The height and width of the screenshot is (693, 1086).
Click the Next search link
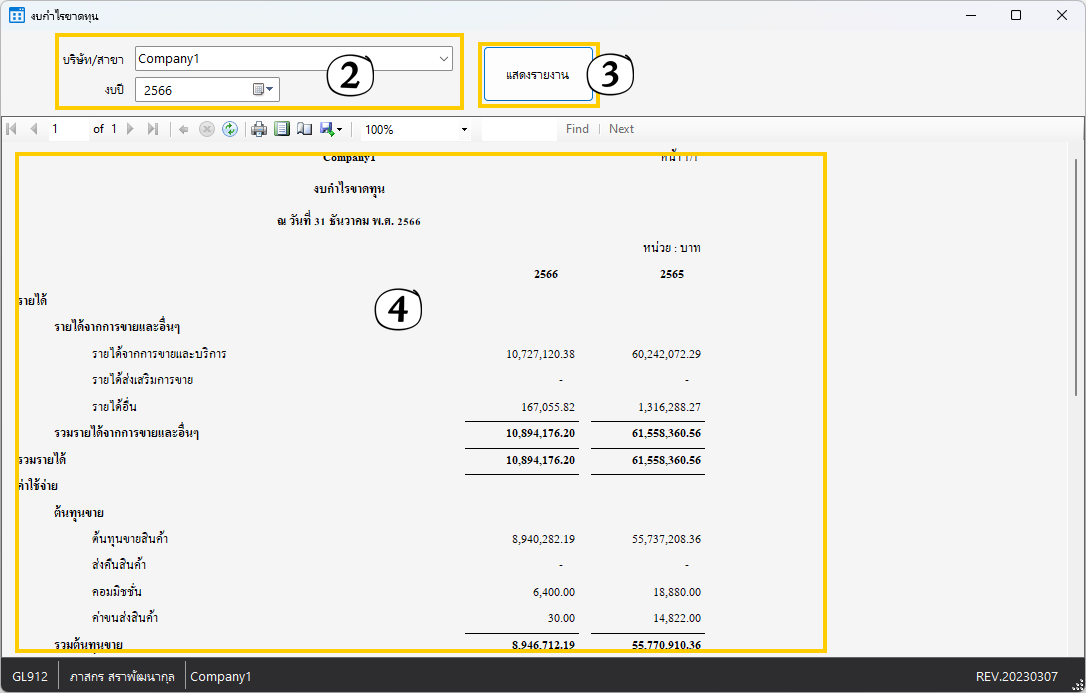coord(621,129)
